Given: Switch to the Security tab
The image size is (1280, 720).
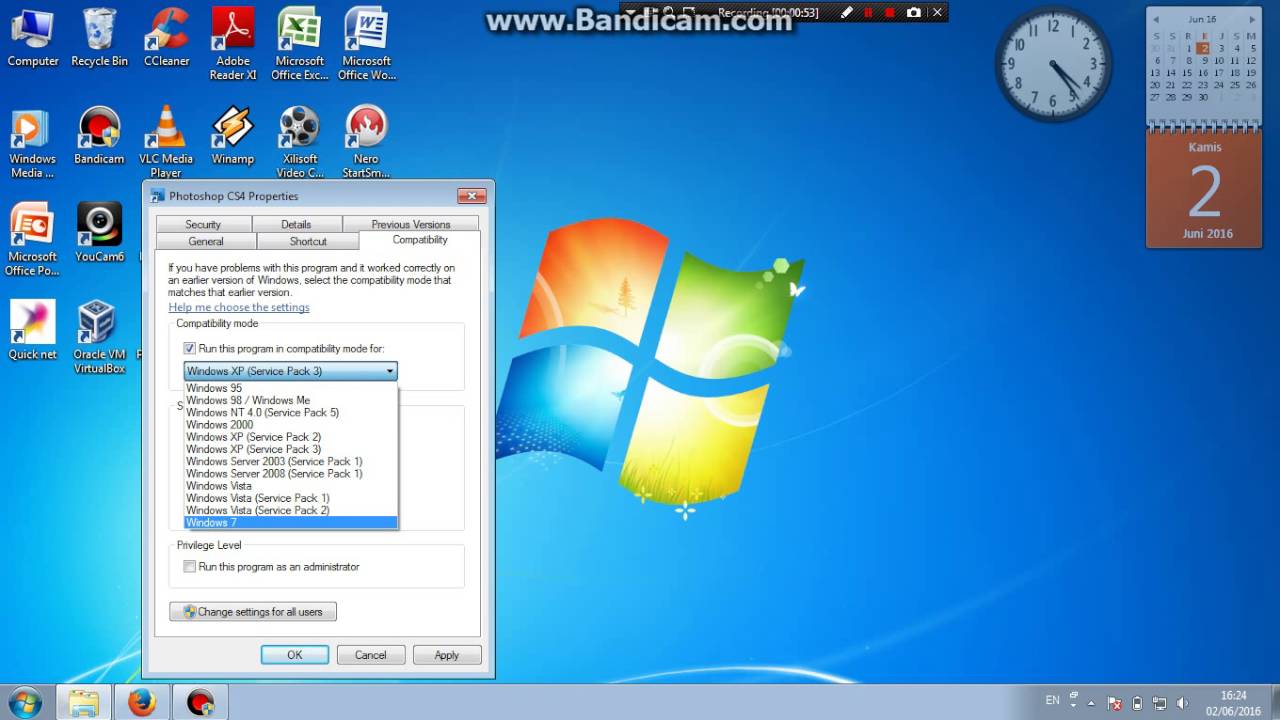Looking at the screenshot, I should (x=203, y=224).
